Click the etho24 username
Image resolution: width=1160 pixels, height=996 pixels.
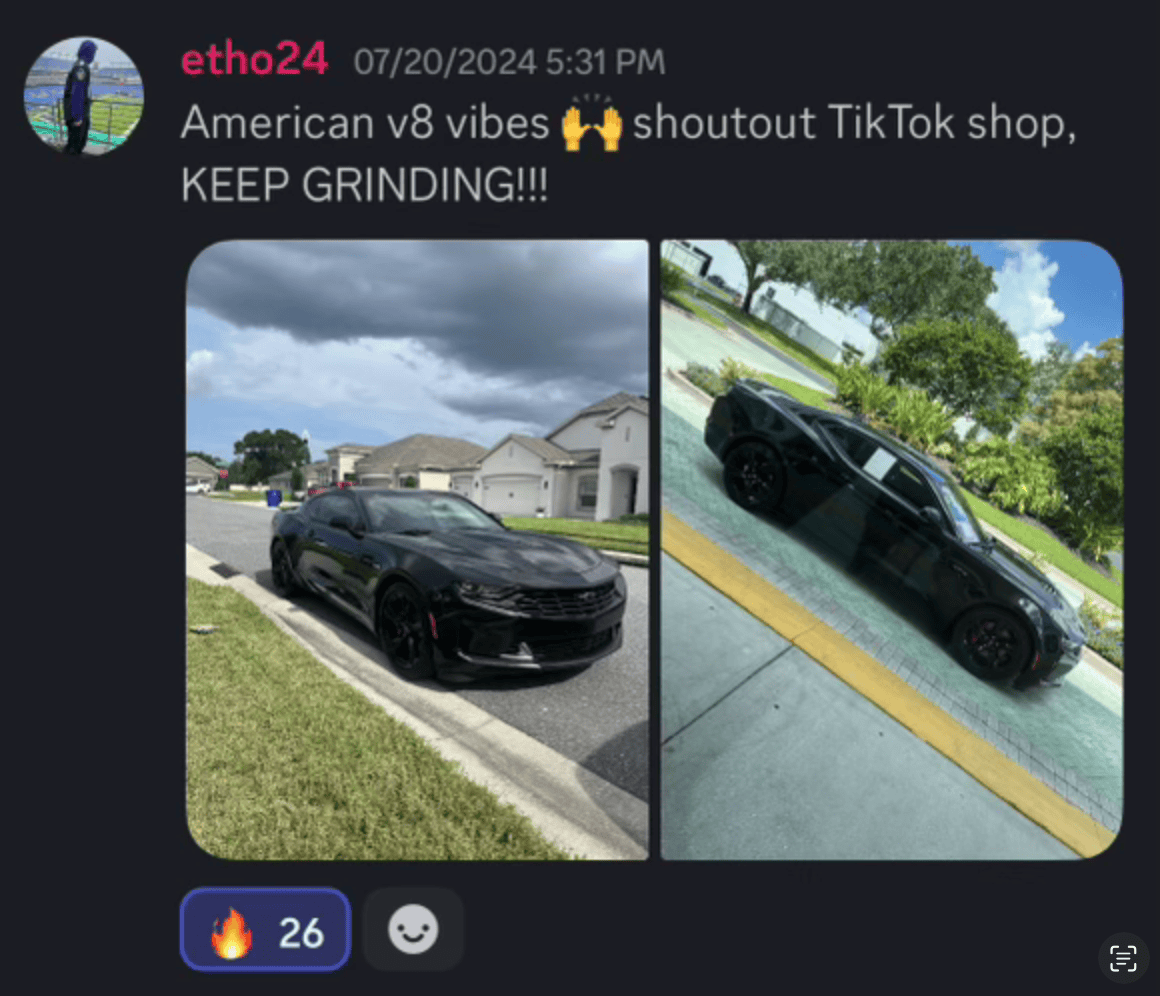[254, 59]
